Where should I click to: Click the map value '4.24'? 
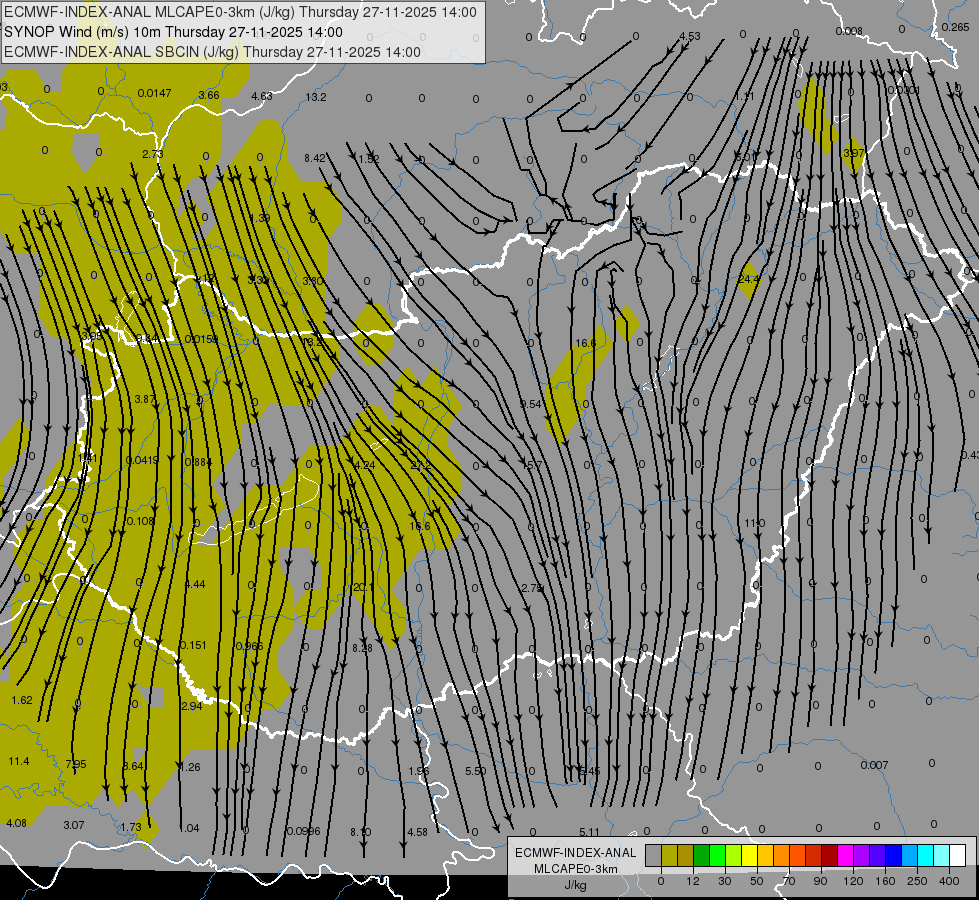(x=365, y=465)
